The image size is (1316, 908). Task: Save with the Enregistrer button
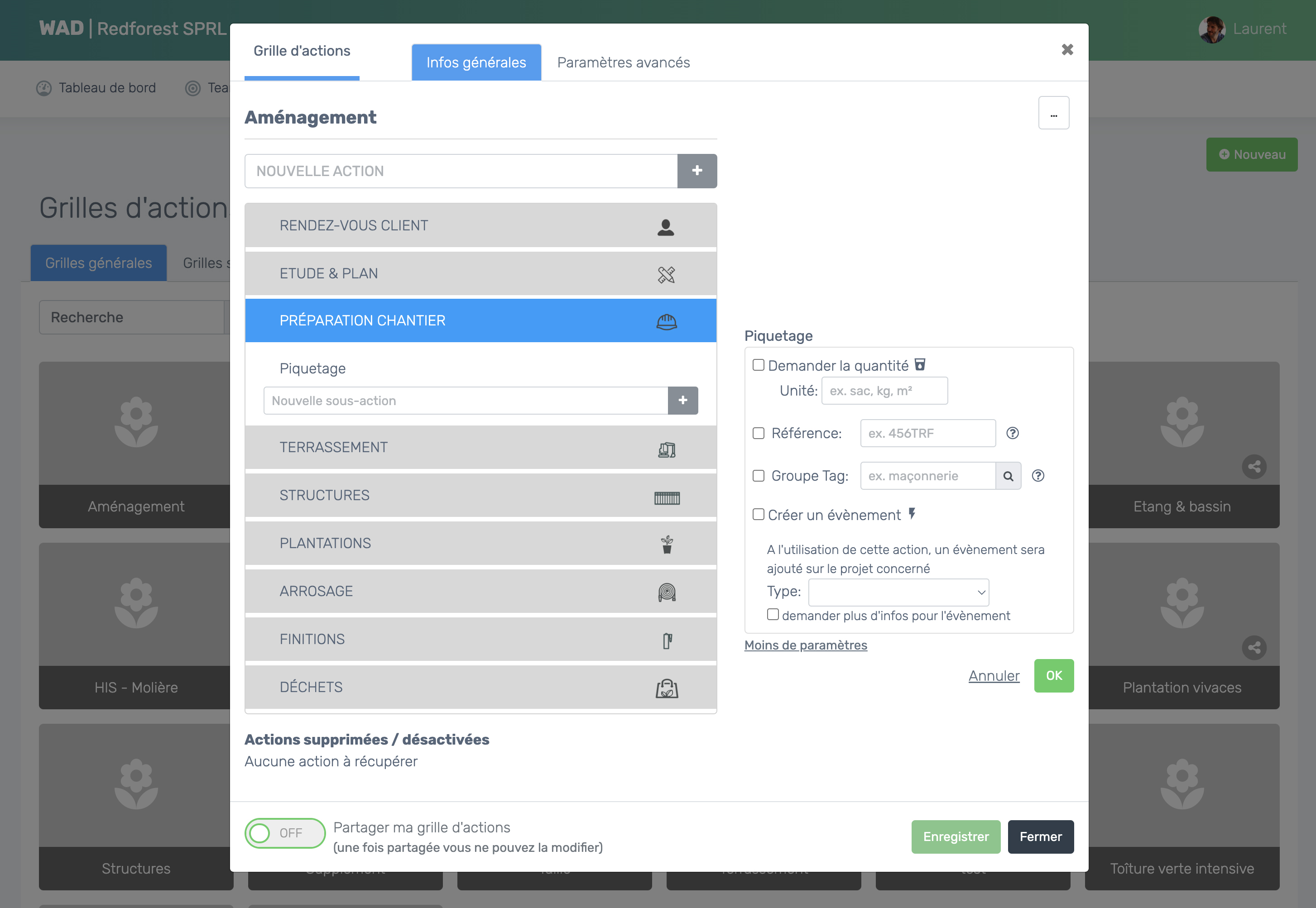(956, 836)
